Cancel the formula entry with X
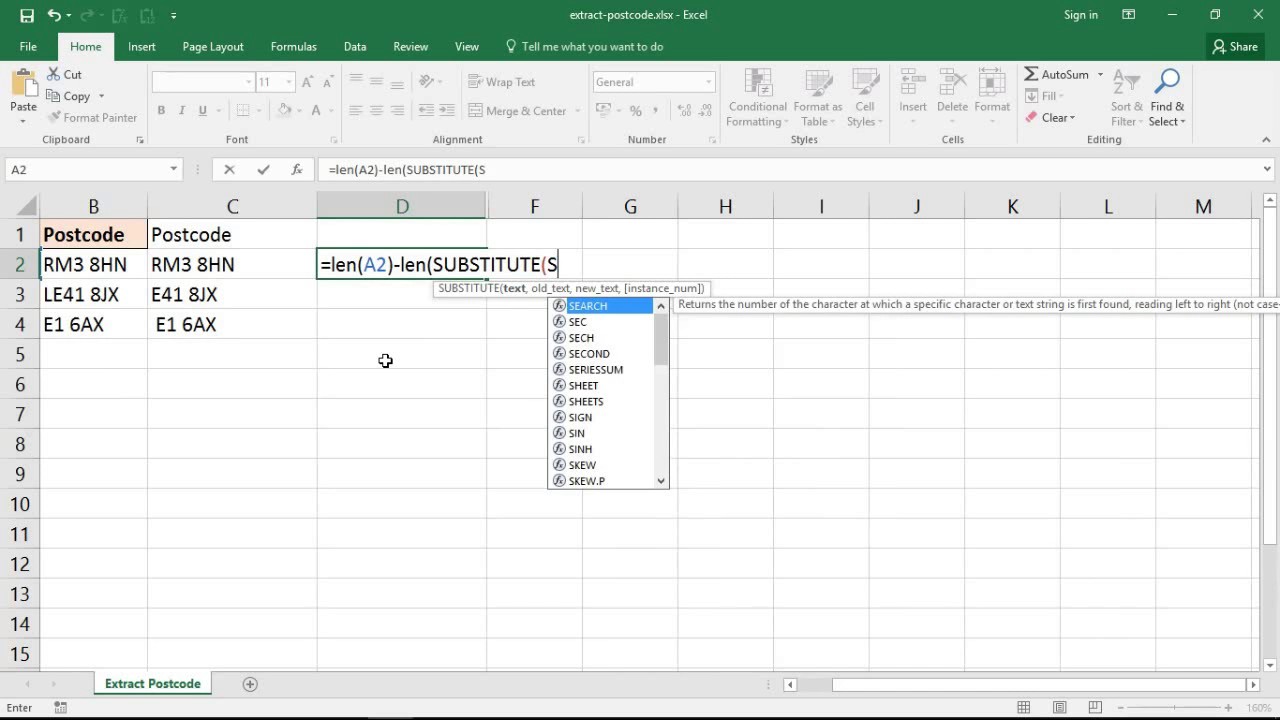 tap(230, 170)
